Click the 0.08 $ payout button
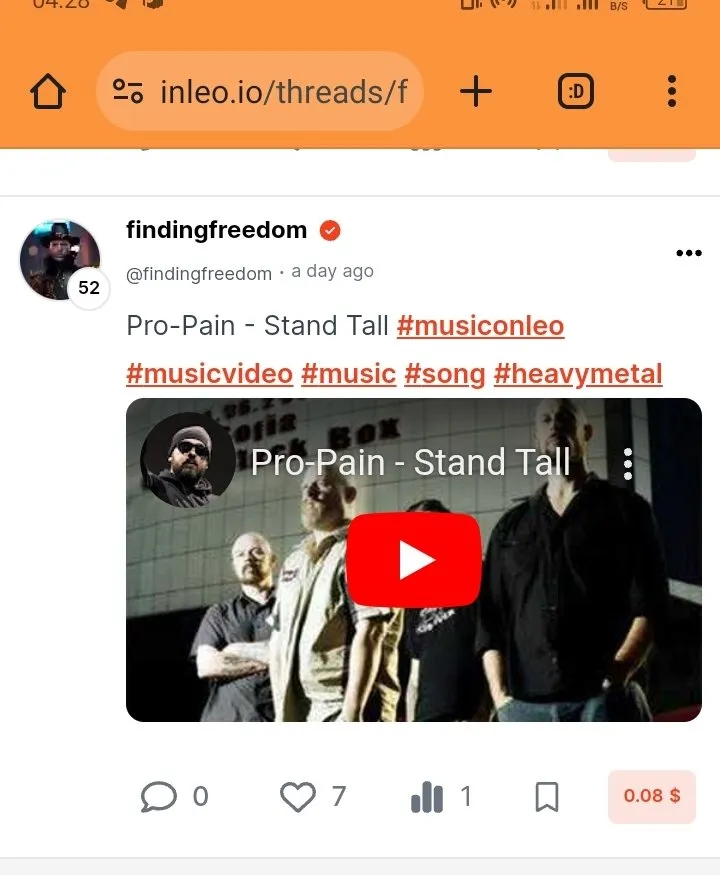The width and height of the screenshot is (720, 875). point(652,796)
